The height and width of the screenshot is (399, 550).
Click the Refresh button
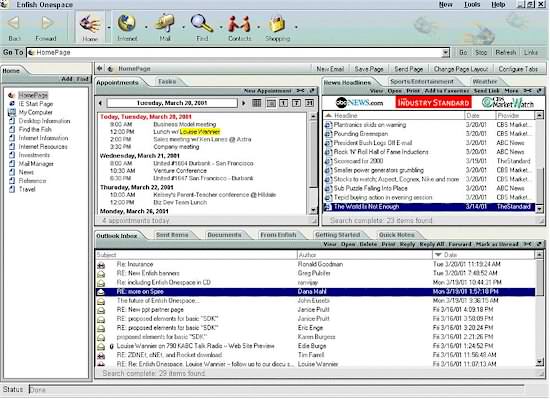(505, 53)
